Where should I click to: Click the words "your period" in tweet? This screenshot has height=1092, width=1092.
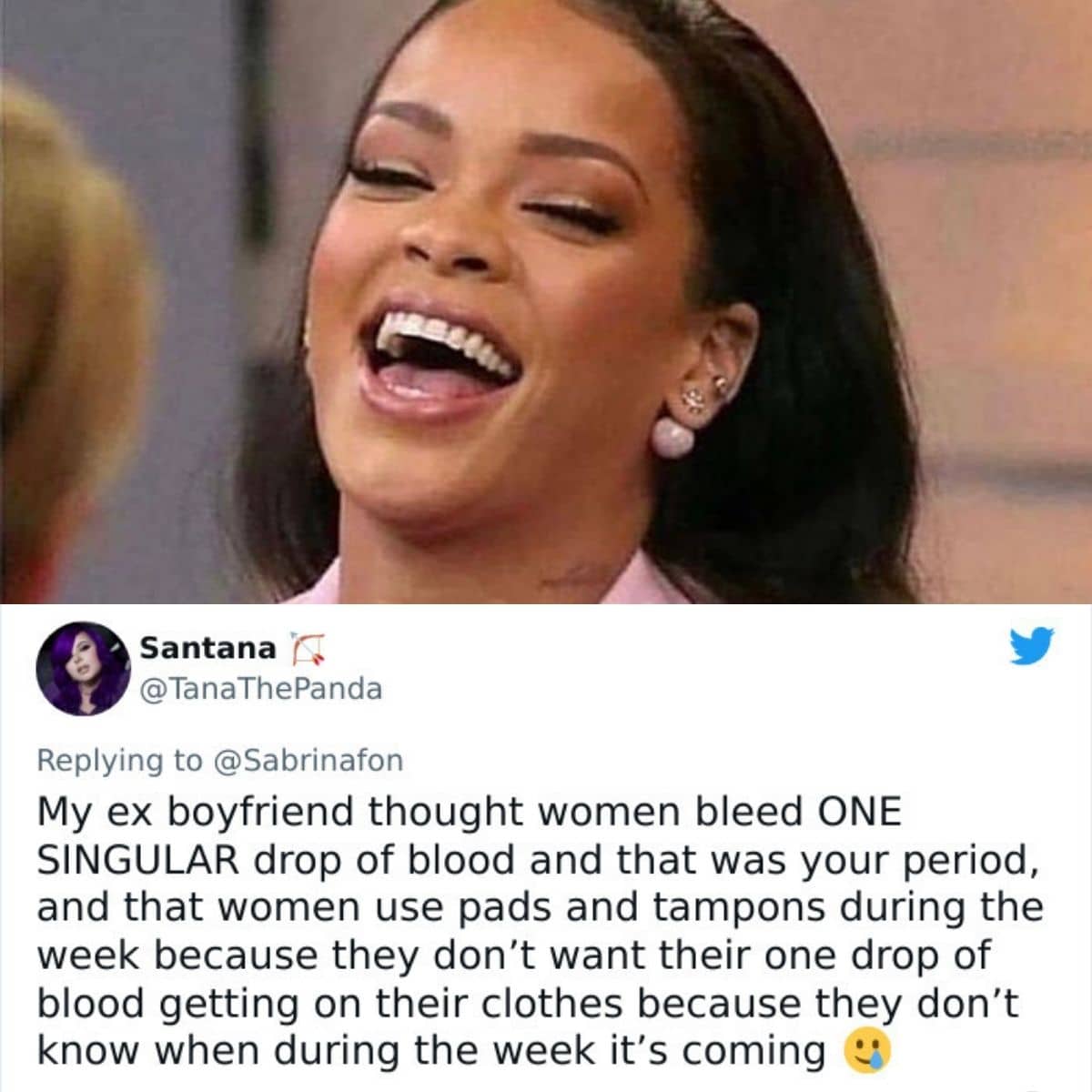[916, 861]
